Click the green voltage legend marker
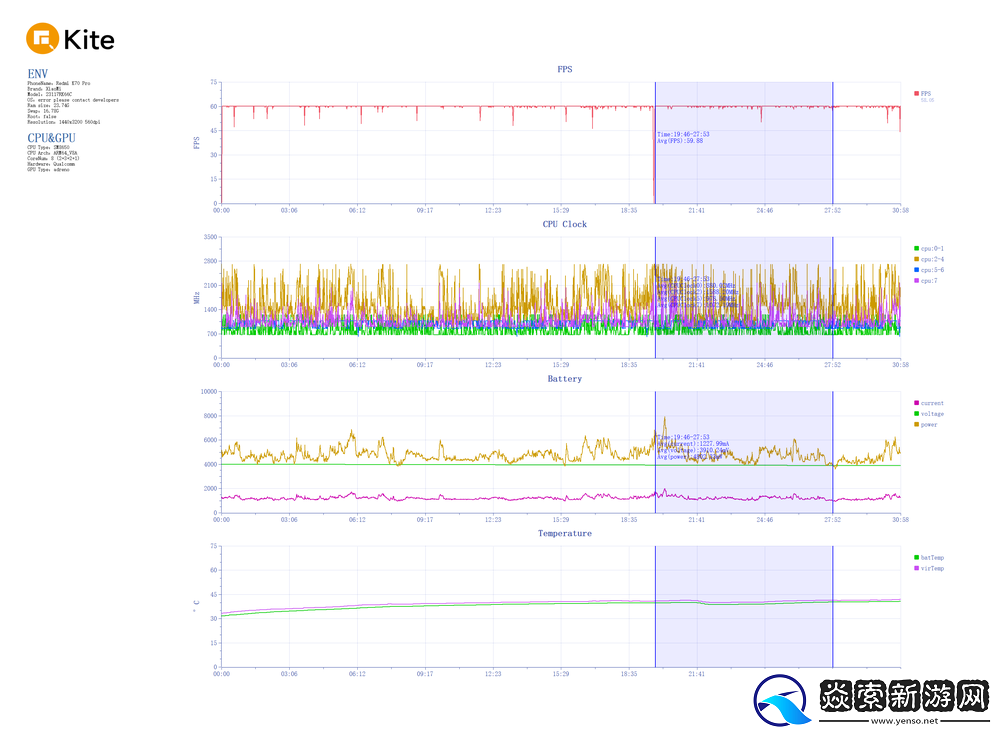The height and width of the screenshot is (732, 1000). click(x=916, y=414)
